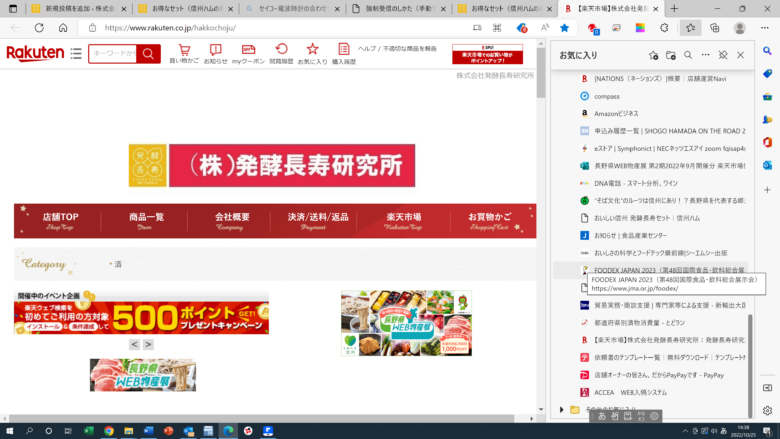Click the red Rakuten search button
The image size is (780, 439).
point(148,53)
